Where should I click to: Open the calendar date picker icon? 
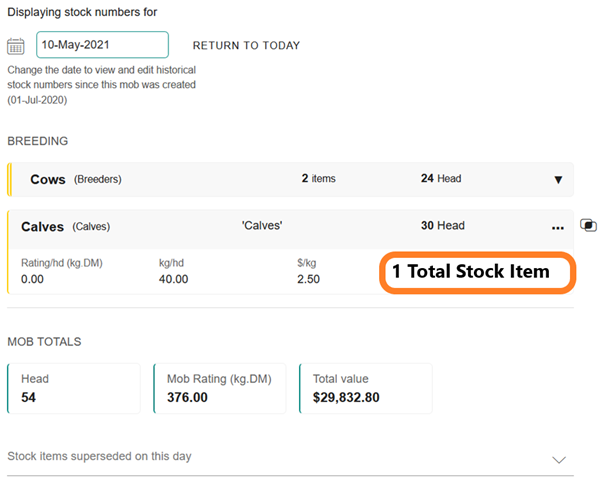15,46
